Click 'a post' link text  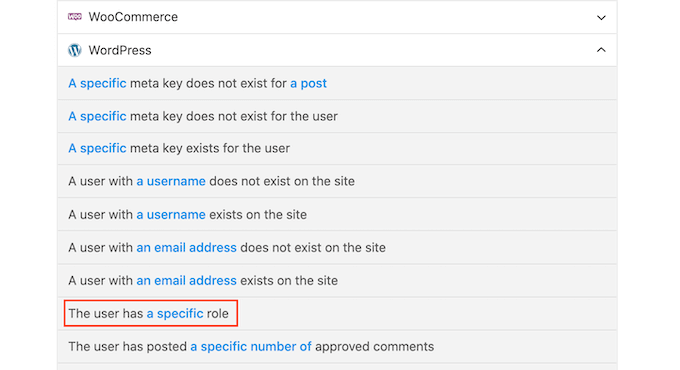click(x=308, y=83)
